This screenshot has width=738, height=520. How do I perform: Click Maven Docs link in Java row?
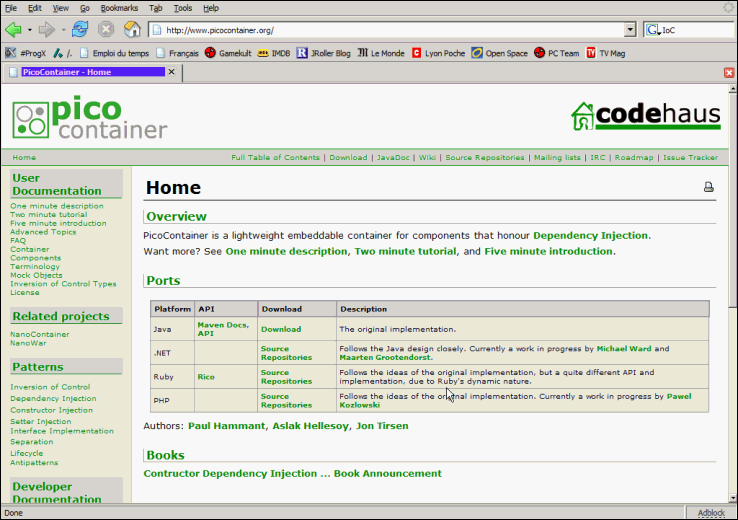click(x=223, y=325)
